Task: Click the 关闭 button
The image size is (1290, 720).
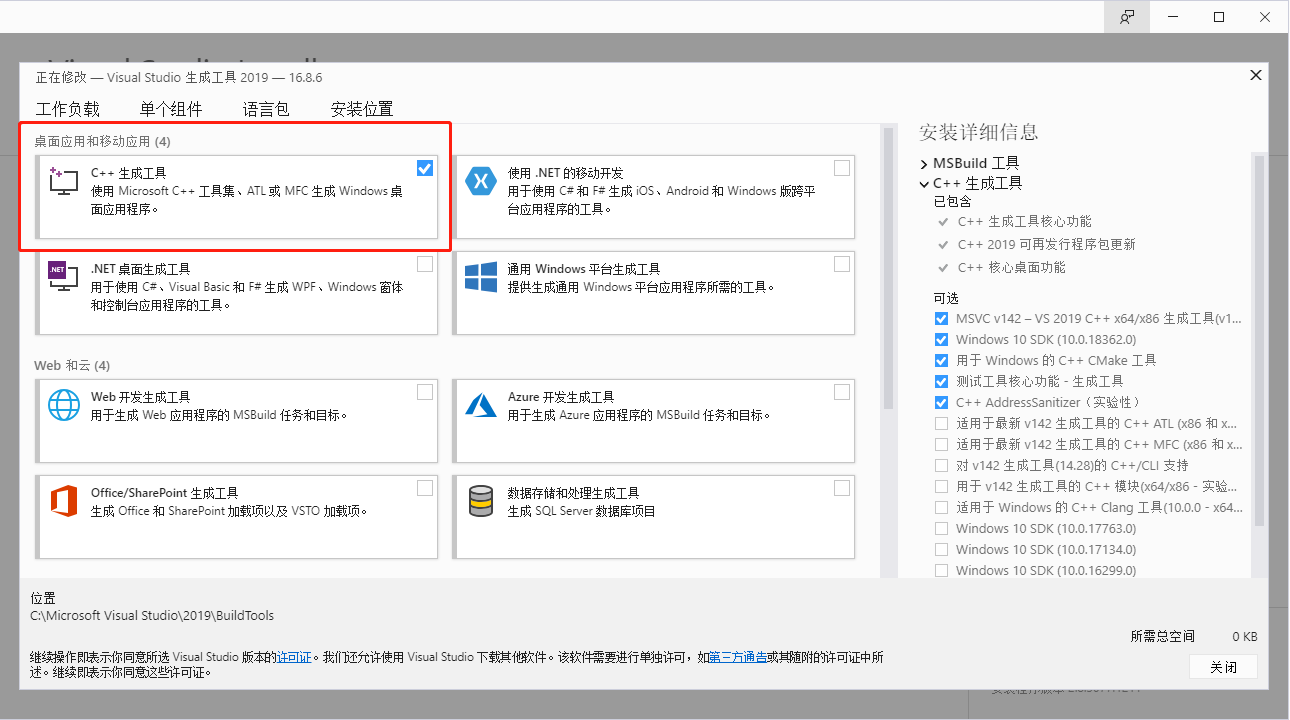Action: coord(1223,667)
